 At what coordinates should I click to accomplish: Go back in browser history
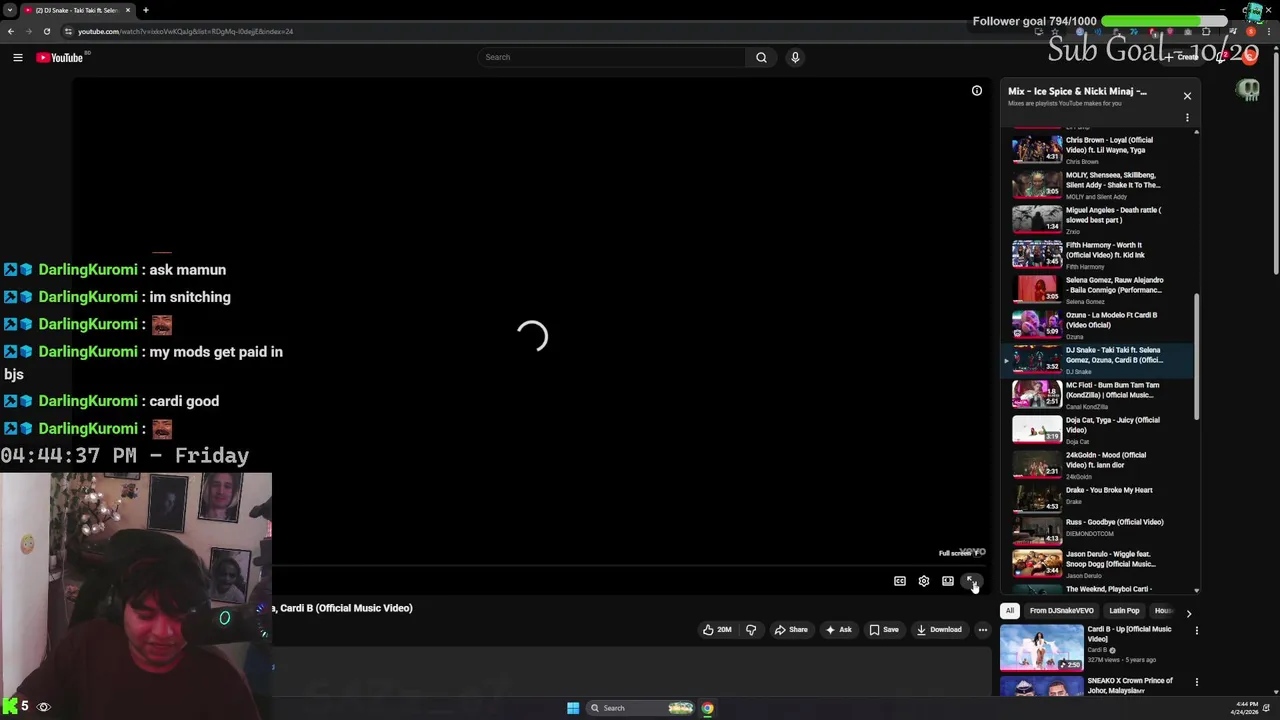coord(10,31)
